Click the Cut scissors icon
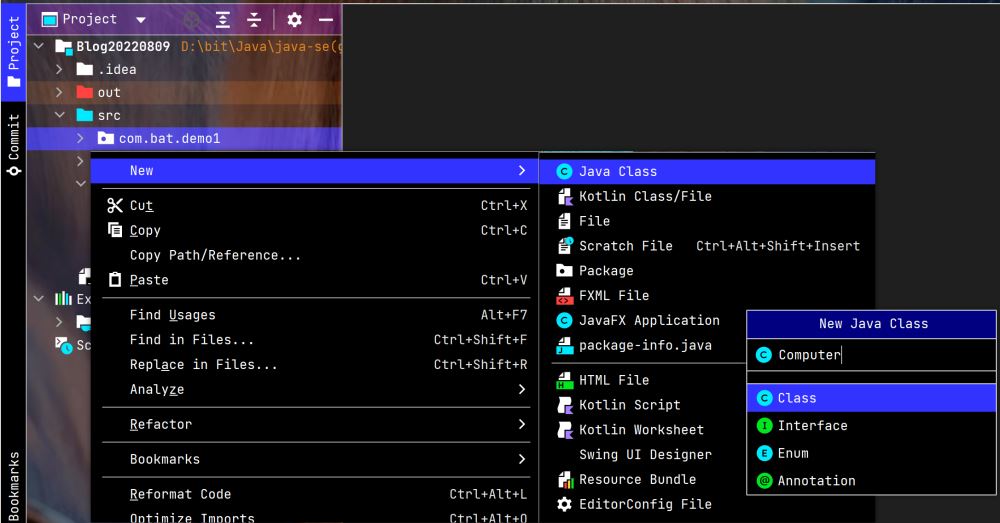This screenshot has height=523, width=1000. tap(114, 206)
